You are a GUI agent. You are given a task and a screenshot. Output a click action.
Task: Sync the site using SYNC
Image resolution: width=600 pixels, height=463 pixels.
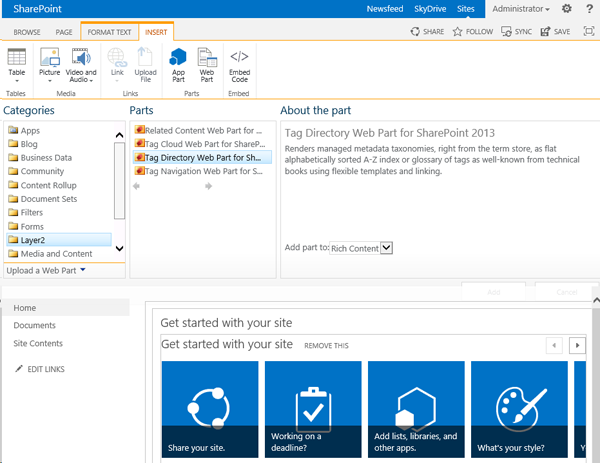click(517, 31)
